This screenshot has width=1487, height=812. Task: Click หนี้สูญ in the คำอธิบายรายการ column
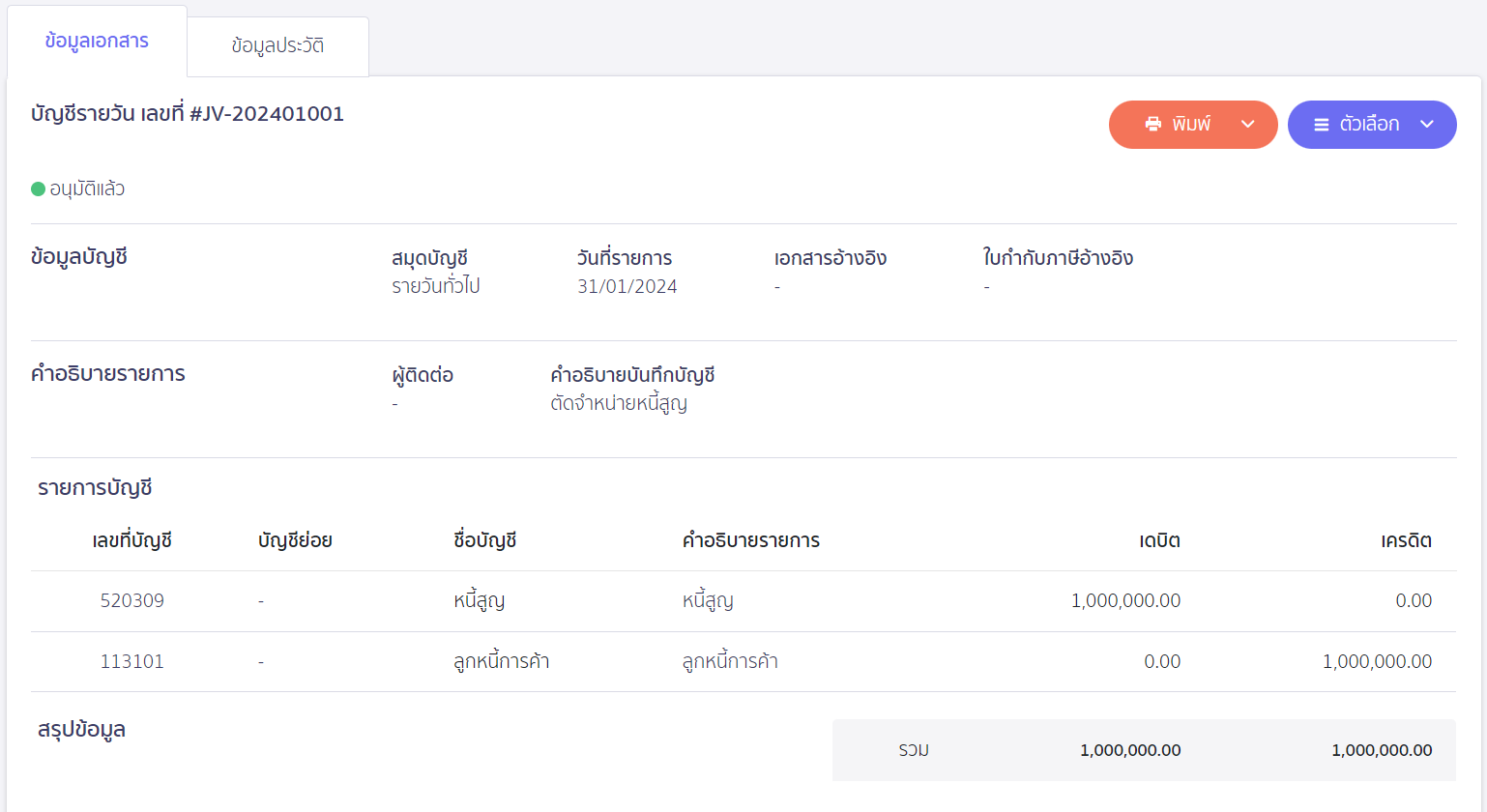[x=708, y=600]
